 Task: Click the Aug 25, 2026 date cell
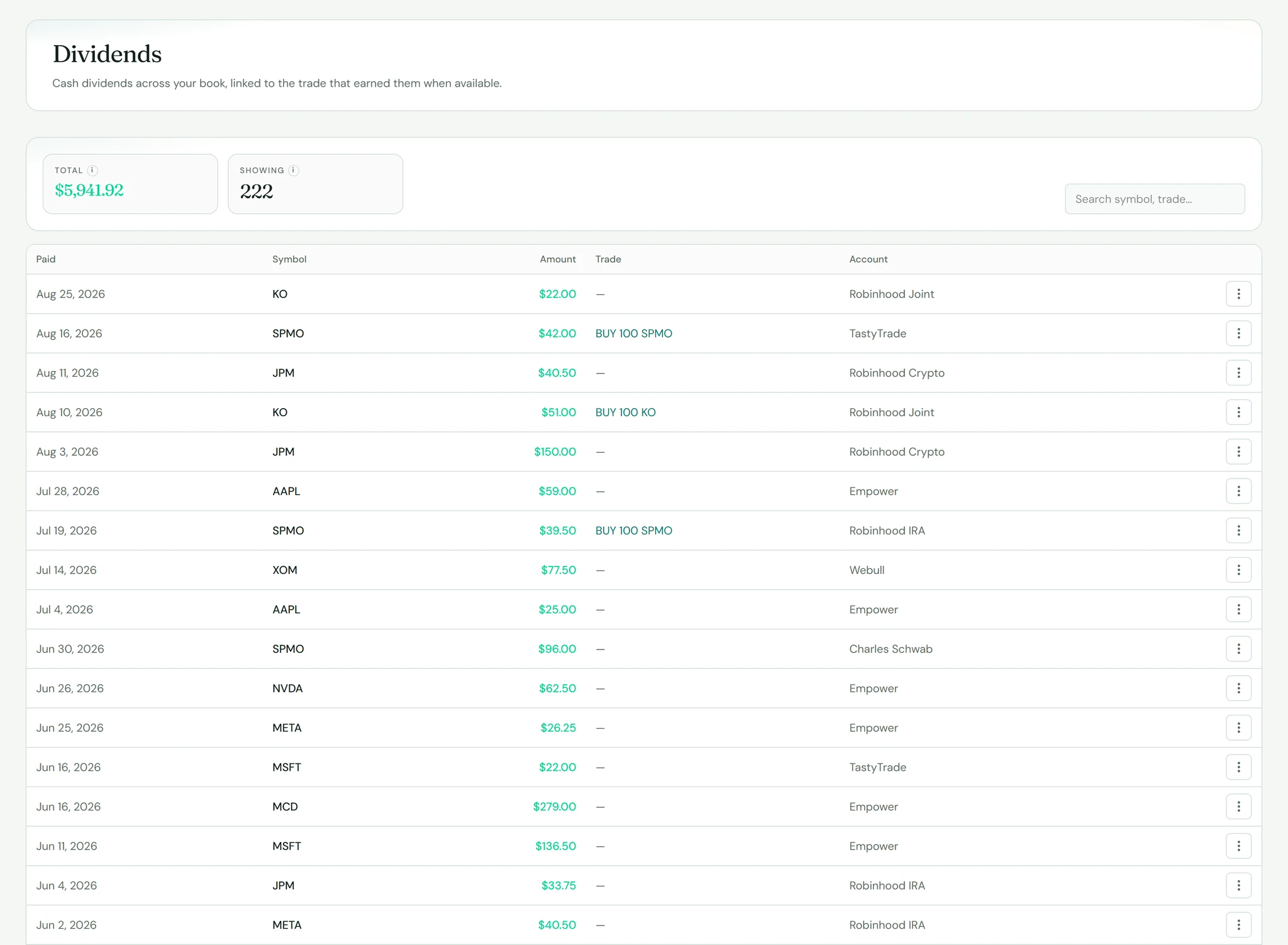tap(70, 294)
